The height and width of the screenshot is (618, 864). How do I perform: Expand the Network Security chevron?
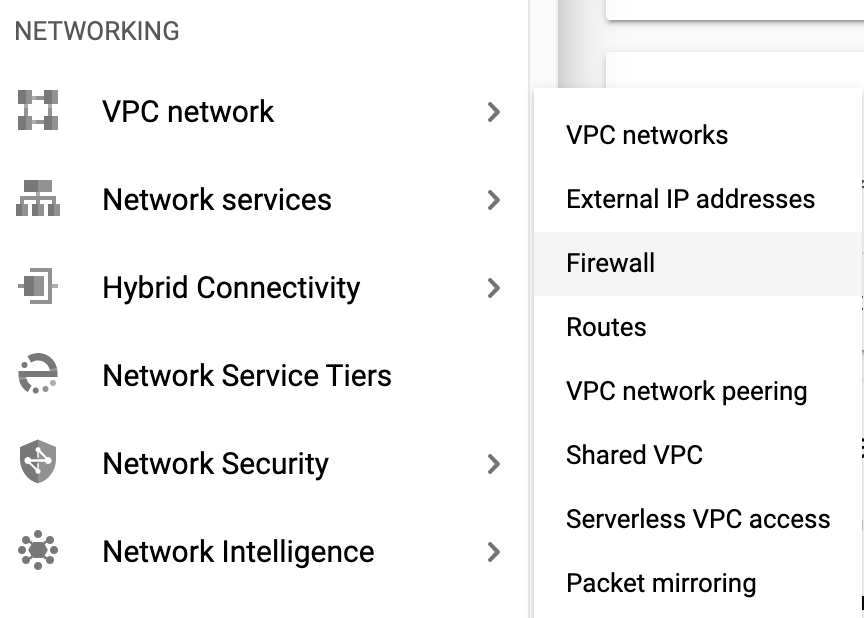pyautogui.click(x=494, y=464)
